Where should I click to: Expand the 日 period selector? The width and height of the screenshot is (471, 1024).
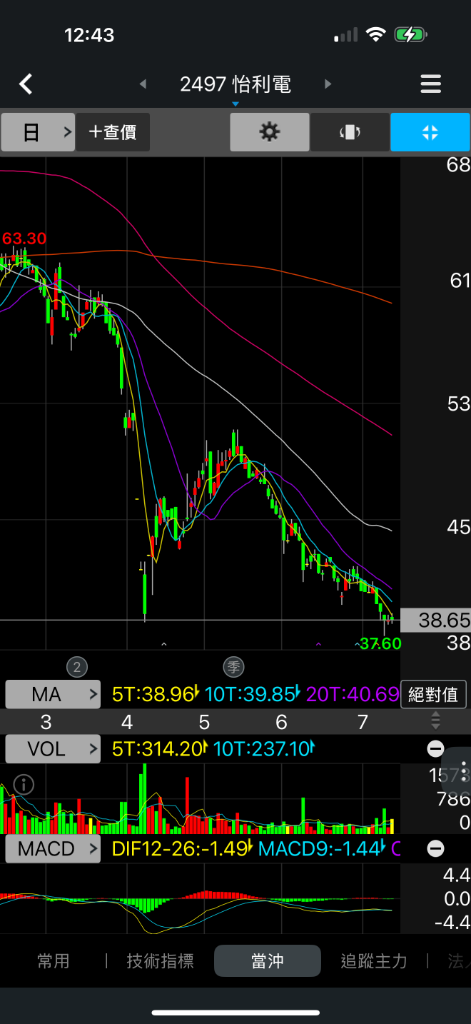click(38, 133)
